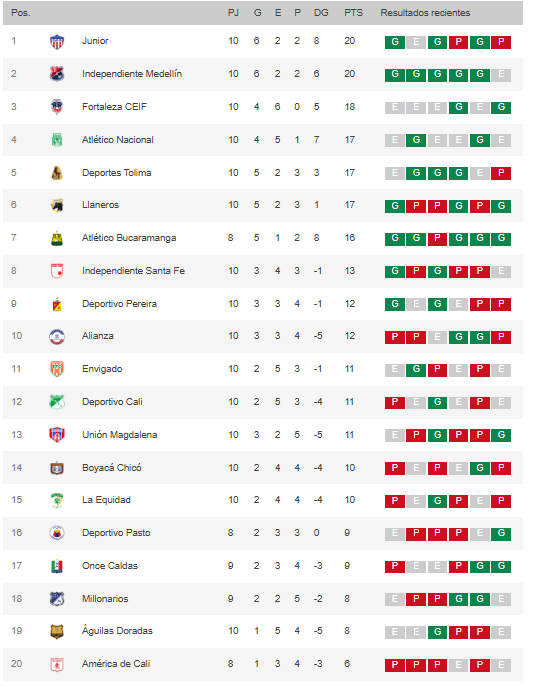
Task: Click the Resultados recientes column header
Action: click(425, 13)
